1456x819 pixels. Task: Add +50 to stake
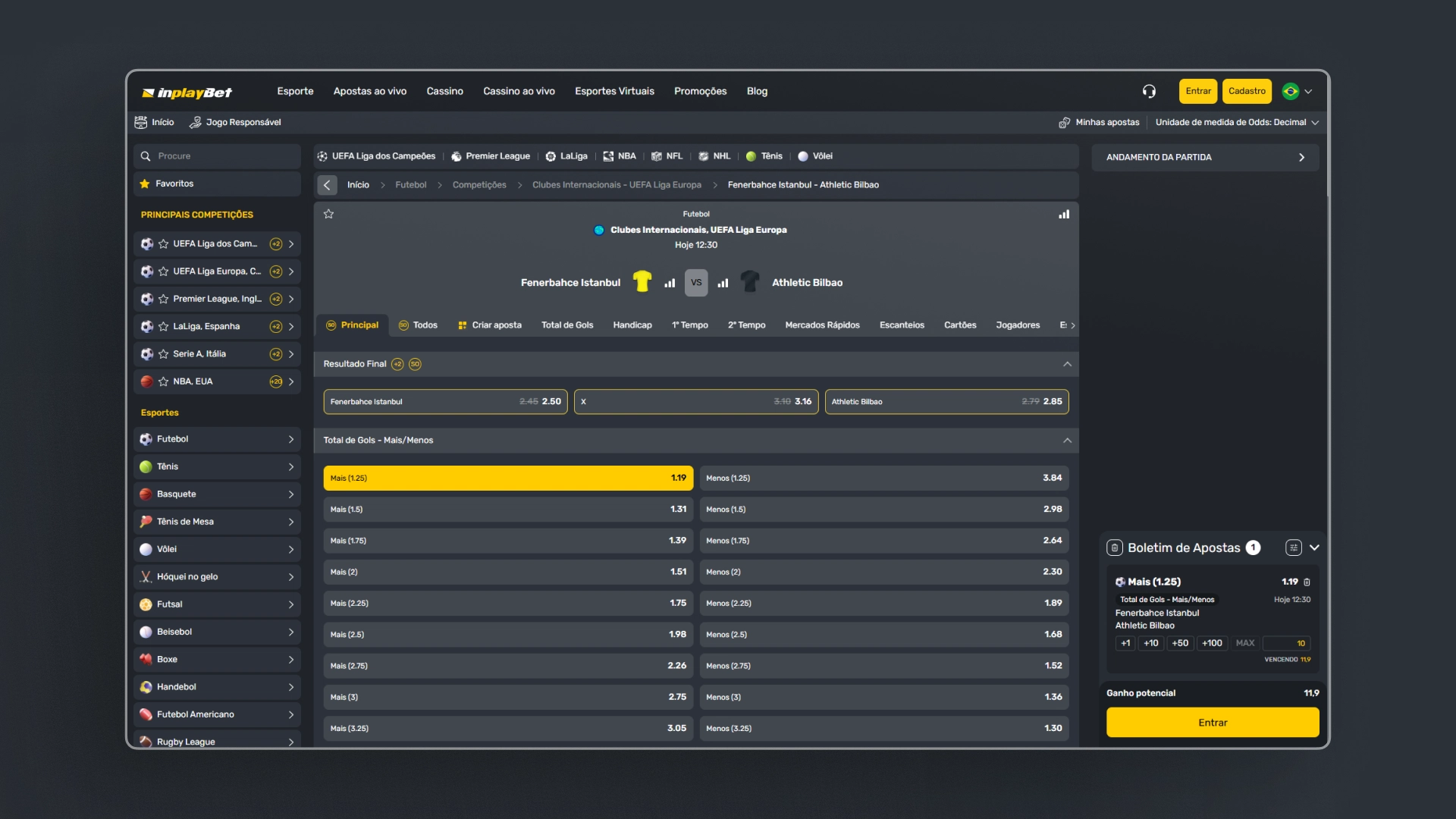pos(1180,643)
